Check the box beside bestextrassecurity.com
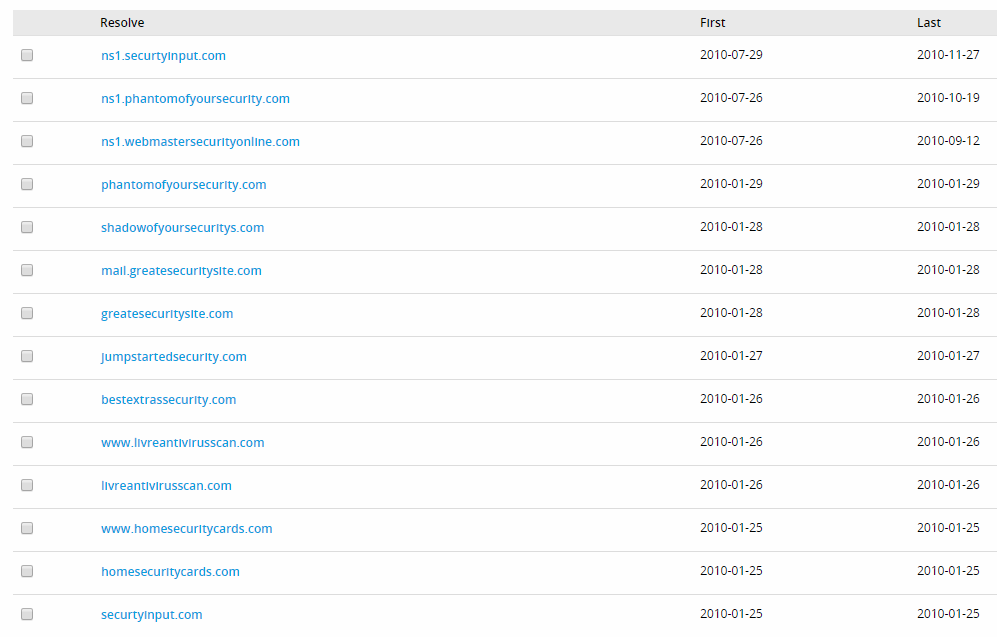The height and width of the screenshot is (637, 997). 27,399
